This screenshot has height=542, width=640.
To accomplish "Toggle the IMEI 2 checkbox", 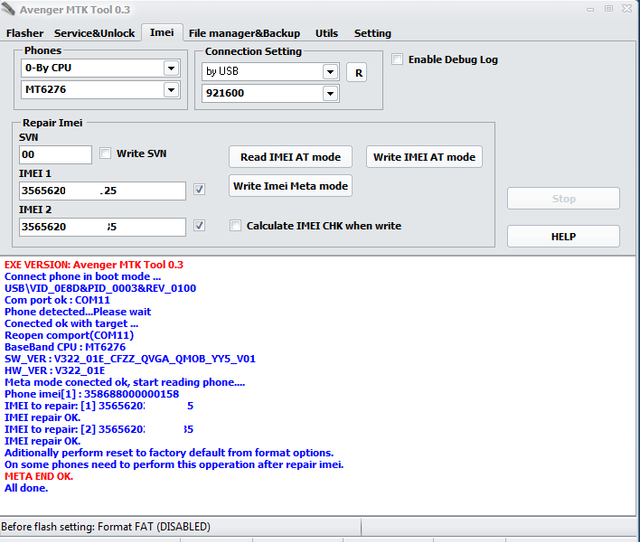I will click(x=199, y=225).
